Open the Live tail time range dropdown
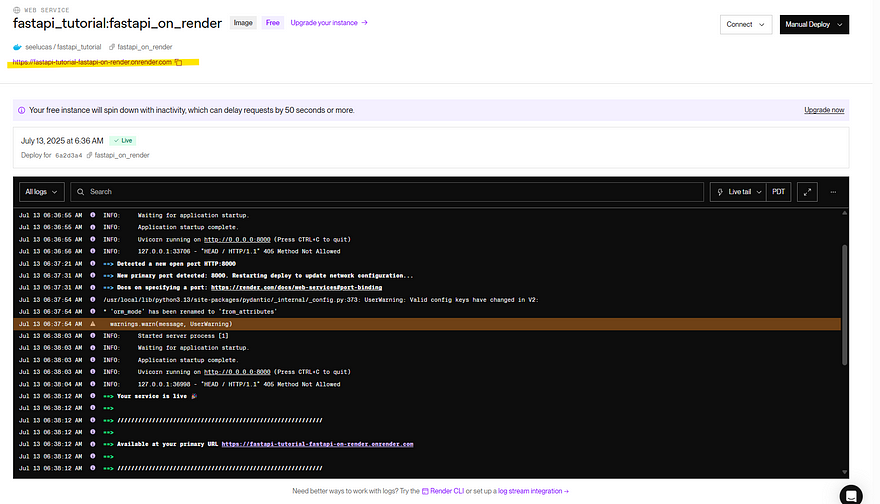 click(x=738, y=192)
